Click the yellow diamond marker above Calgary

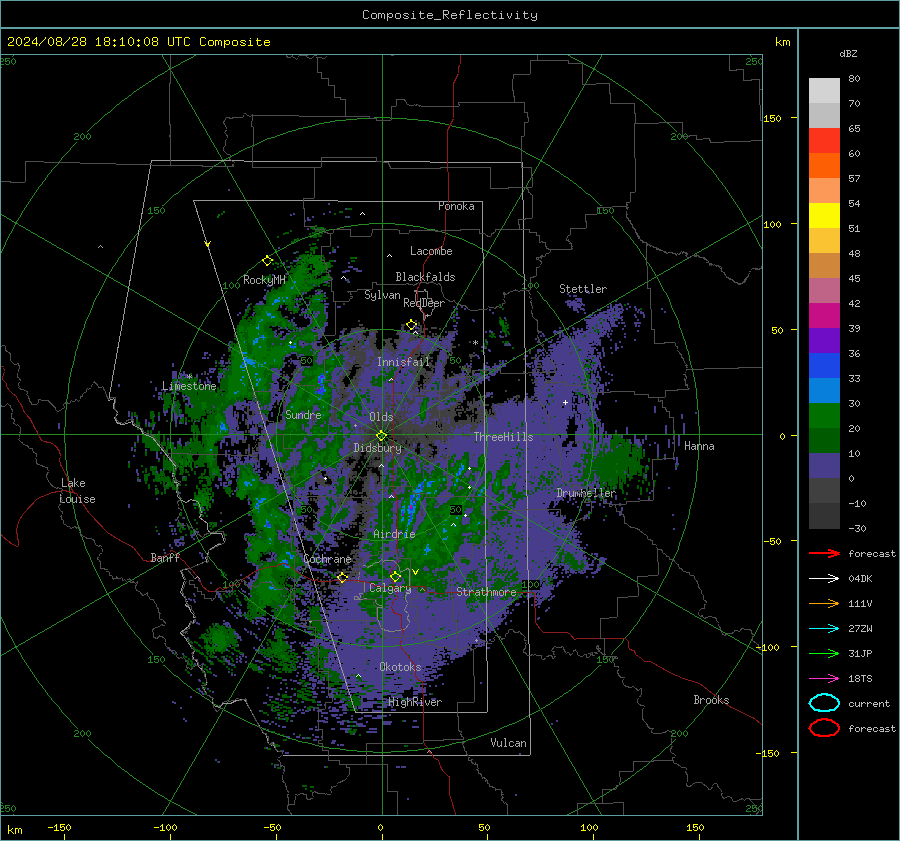(x=395, y=576)
